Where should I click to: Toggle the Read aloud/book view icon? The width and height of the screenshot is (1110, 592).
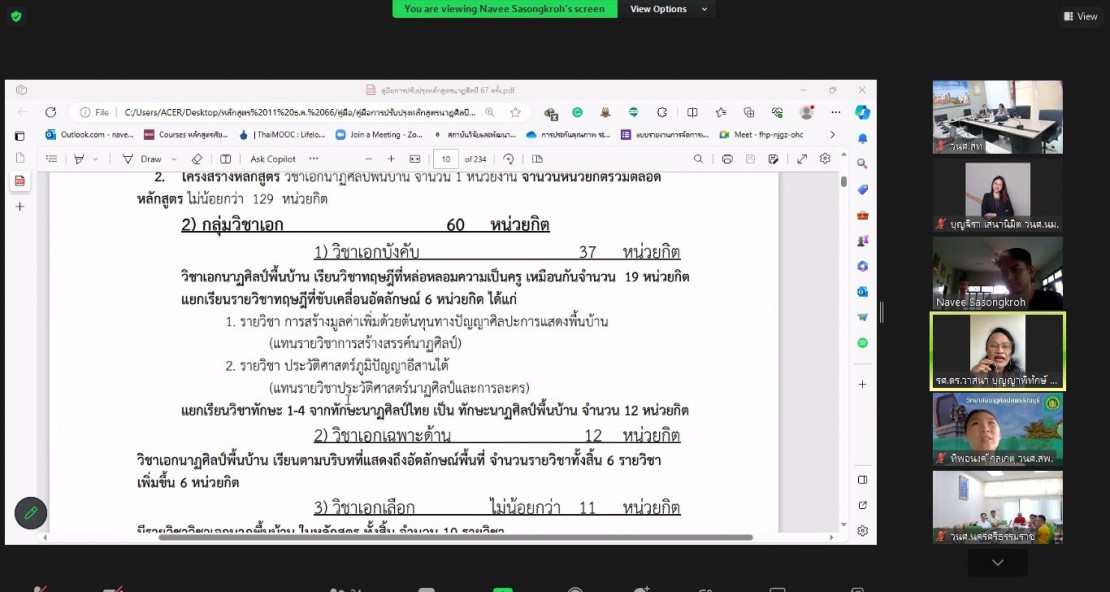coord(225,159)
